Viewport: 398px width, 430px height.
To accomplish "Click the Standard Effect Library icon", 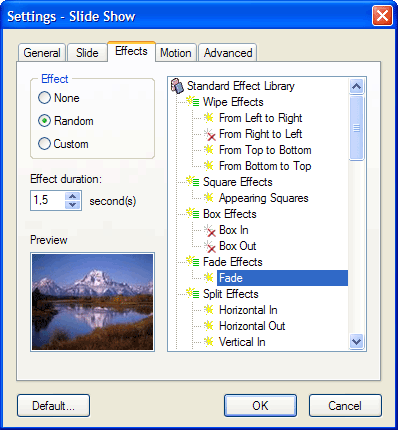I will pyautogui.click(x=177, y=86).
